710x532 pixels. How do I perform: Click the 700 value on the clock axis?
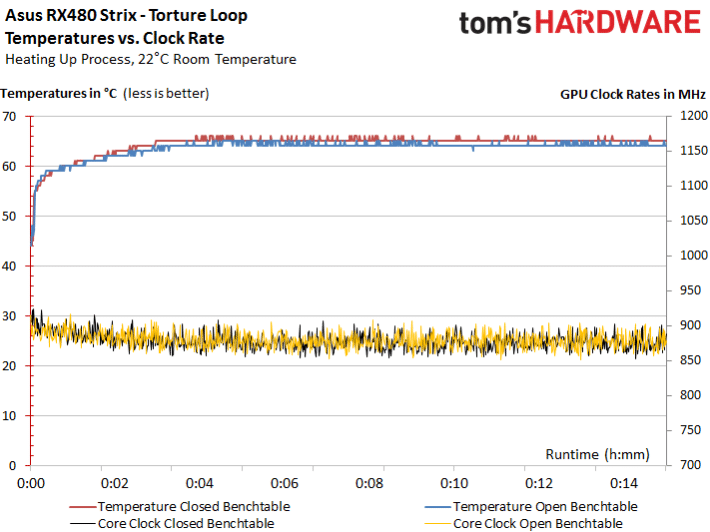pos(690,465)
